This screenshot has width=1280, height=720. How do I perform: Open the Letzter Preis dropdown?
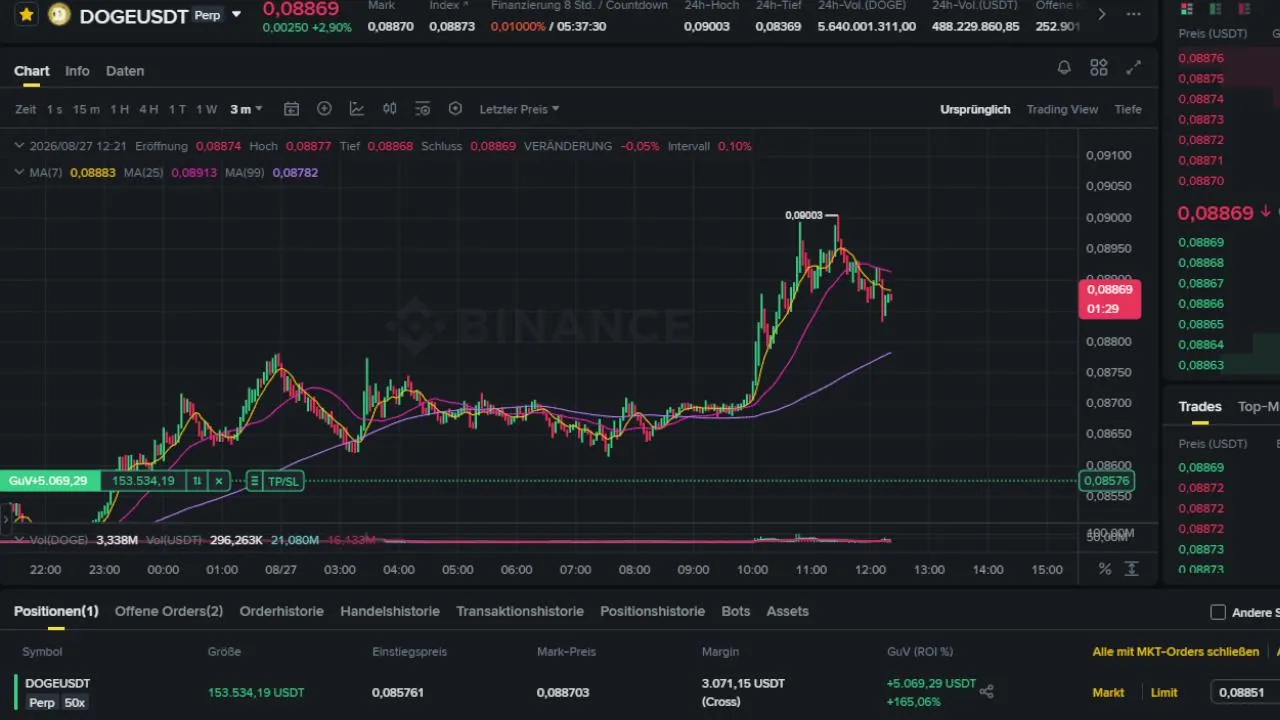click(519, 109)
